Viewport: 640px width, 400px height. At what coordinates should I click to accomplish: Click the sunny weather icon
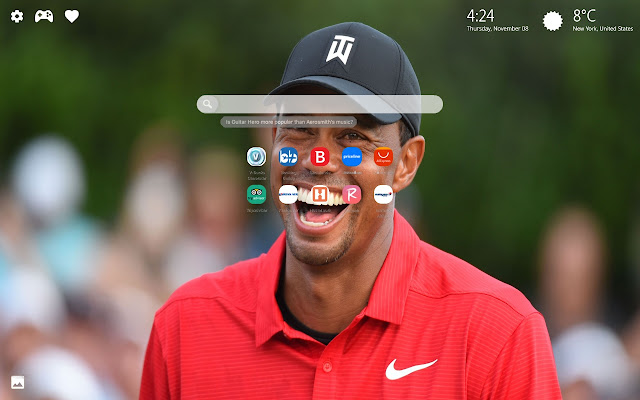tap(553, 21)
